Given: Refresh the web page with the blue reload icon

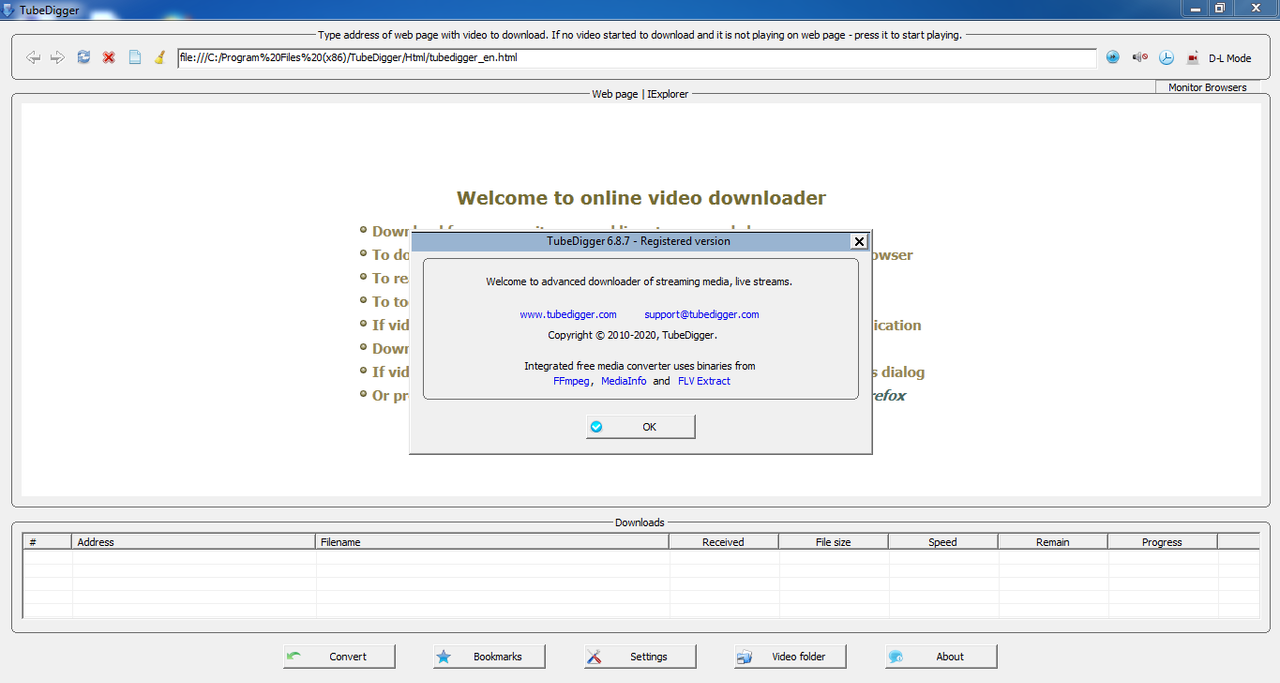Looking at the screenshot, I should pos(84,58).
